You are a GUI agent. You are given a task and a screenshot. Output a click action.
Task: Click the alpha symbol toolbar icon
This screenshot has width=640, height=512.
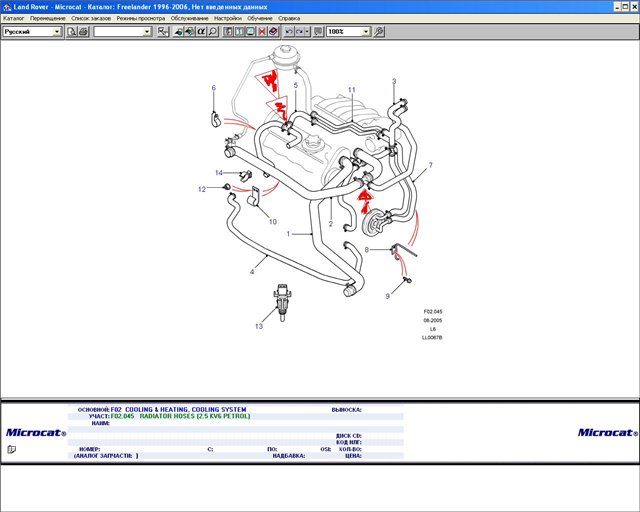pyautogui.click(x=201, y=32)
